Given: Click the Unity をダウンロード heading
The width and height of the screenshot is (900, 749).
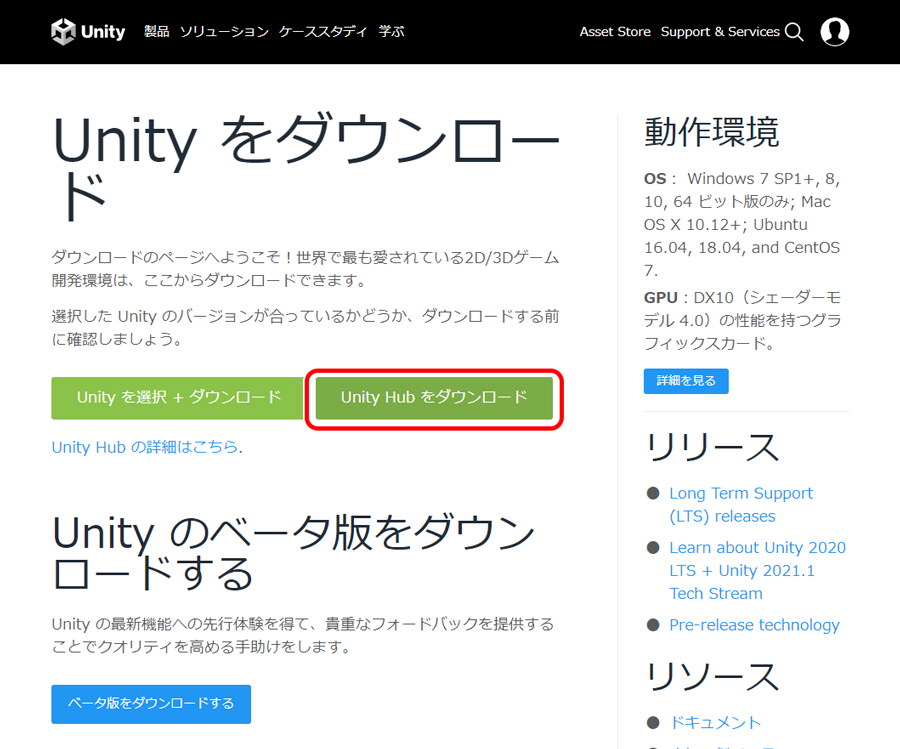Looking at the screenshot, I should [306, 166].
